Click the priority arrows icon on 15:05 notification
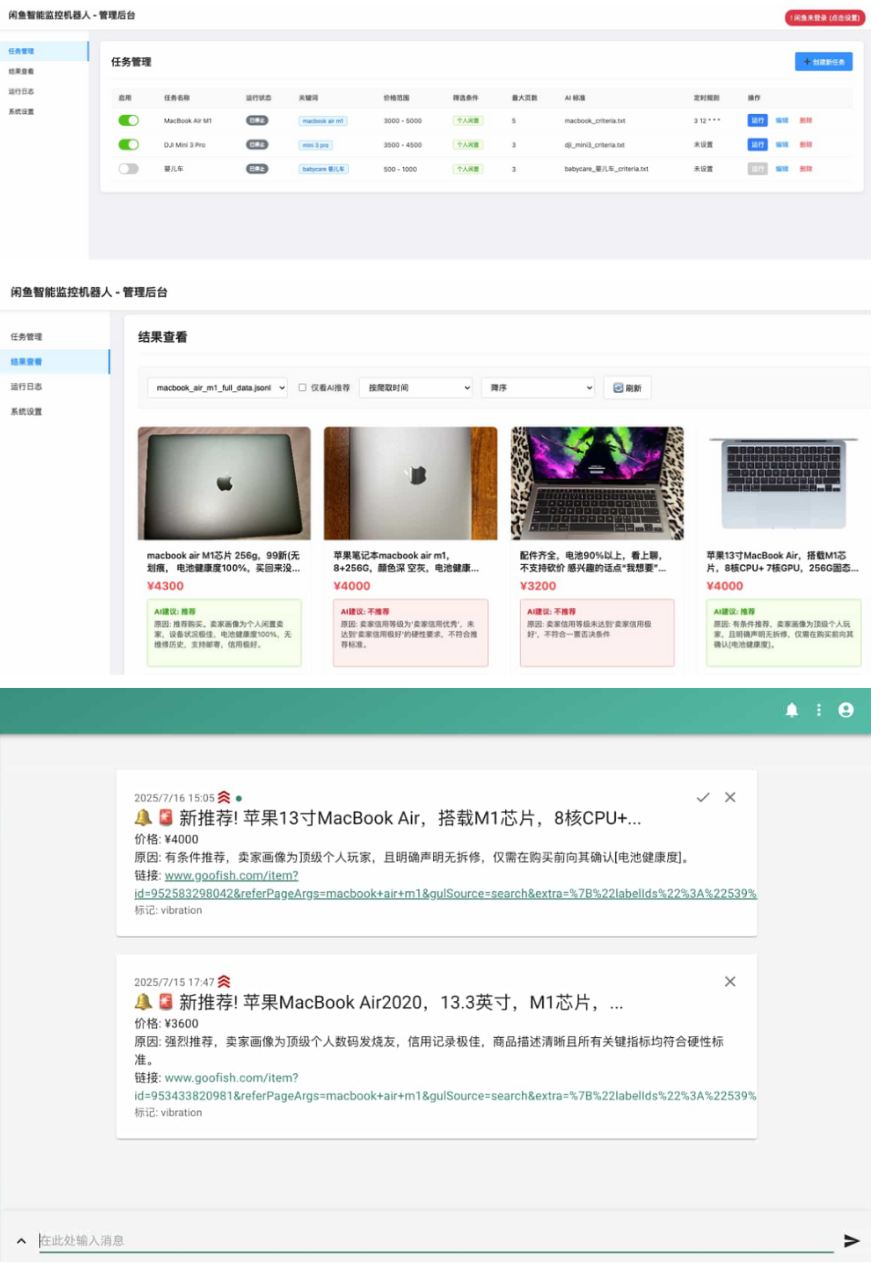The image size is (884, 1266). 224,797
